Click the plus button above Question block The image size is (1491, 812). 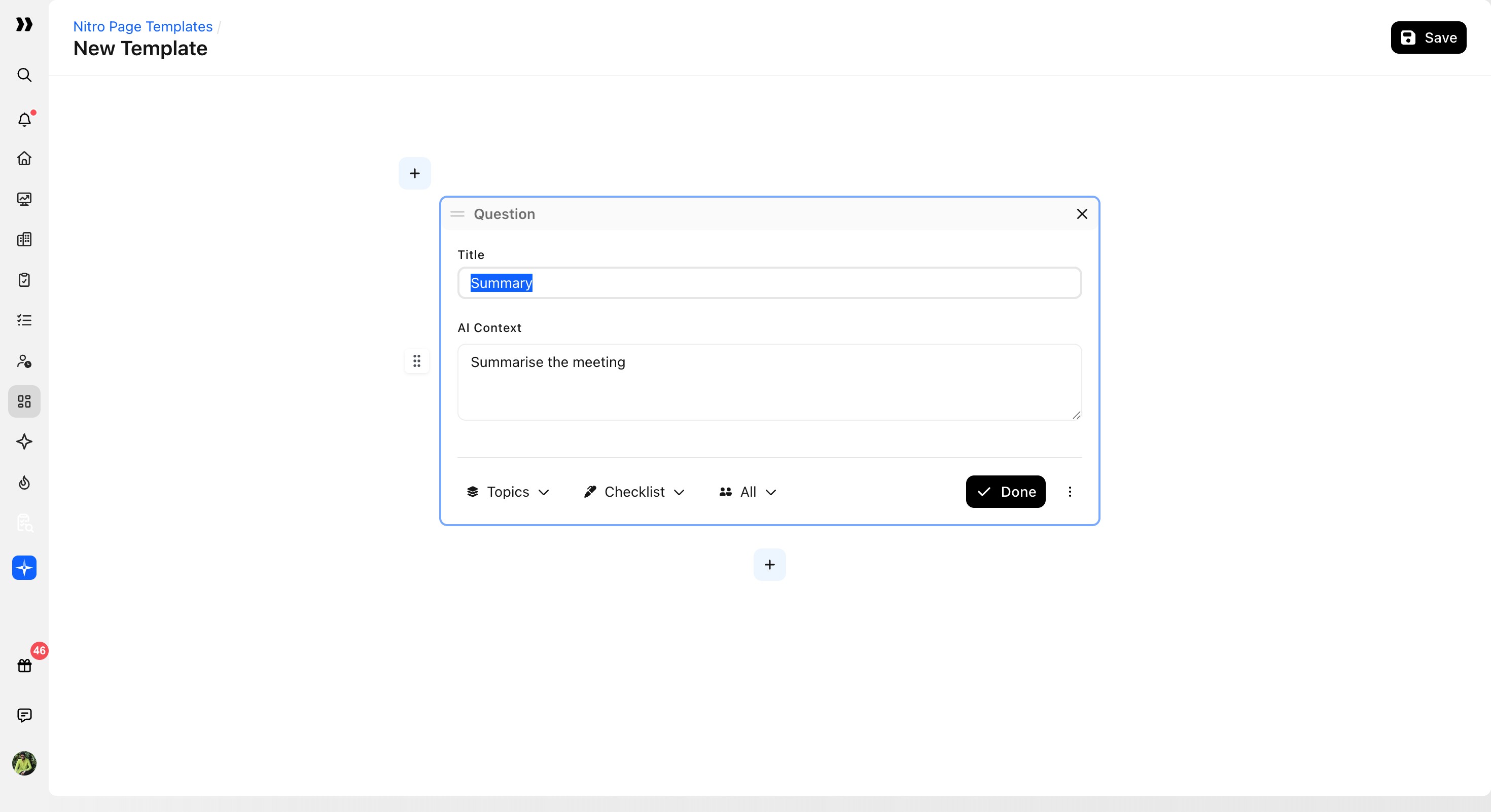coord(414,173)
